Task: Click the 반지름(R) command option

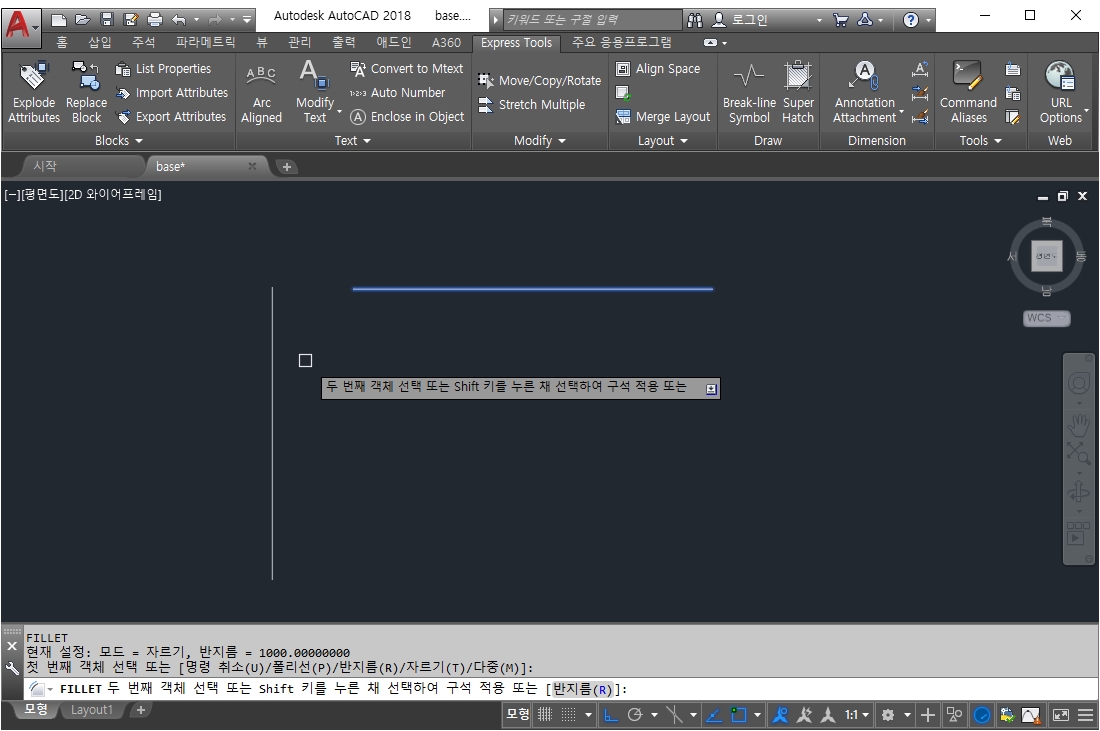Action: 582,689
